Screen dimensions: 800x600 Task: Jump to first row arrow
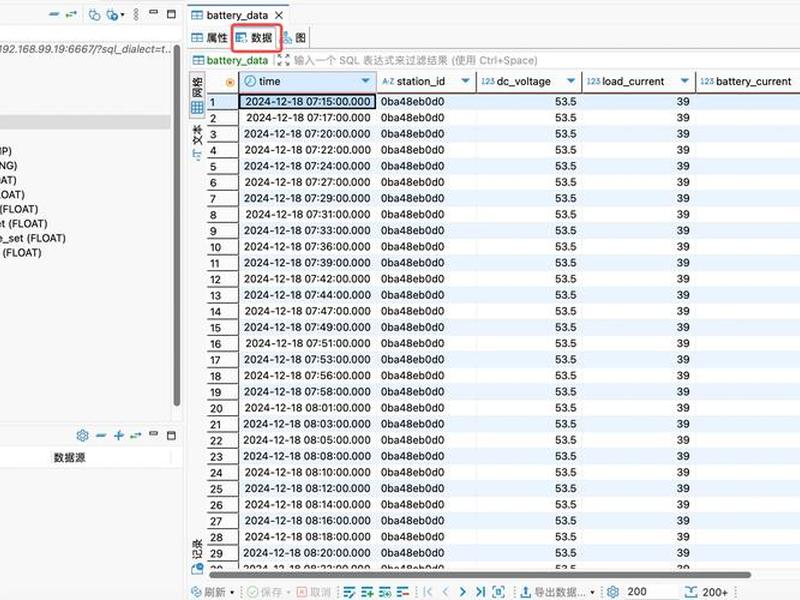tap(428, 592)
